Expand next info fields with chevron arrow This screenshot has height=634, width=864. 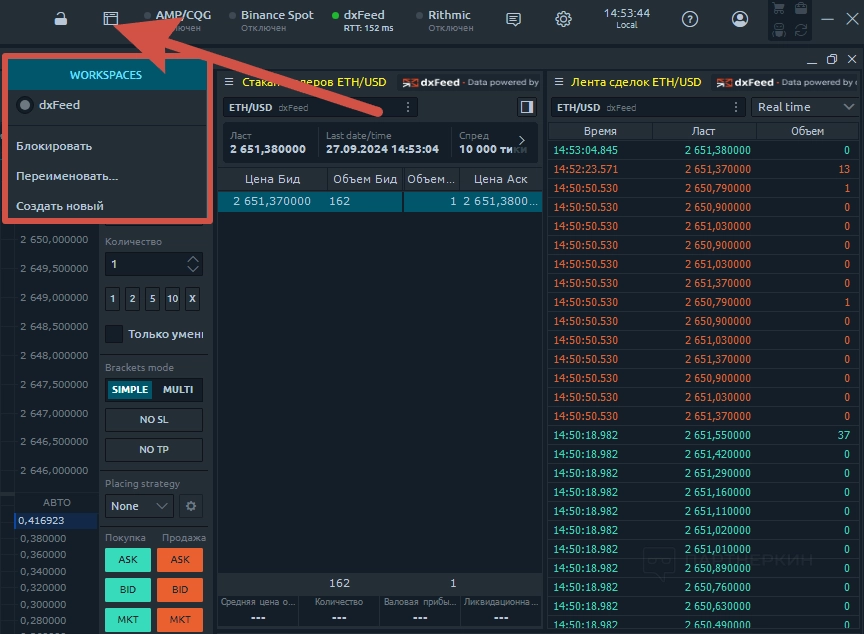(x=521, y=141)
